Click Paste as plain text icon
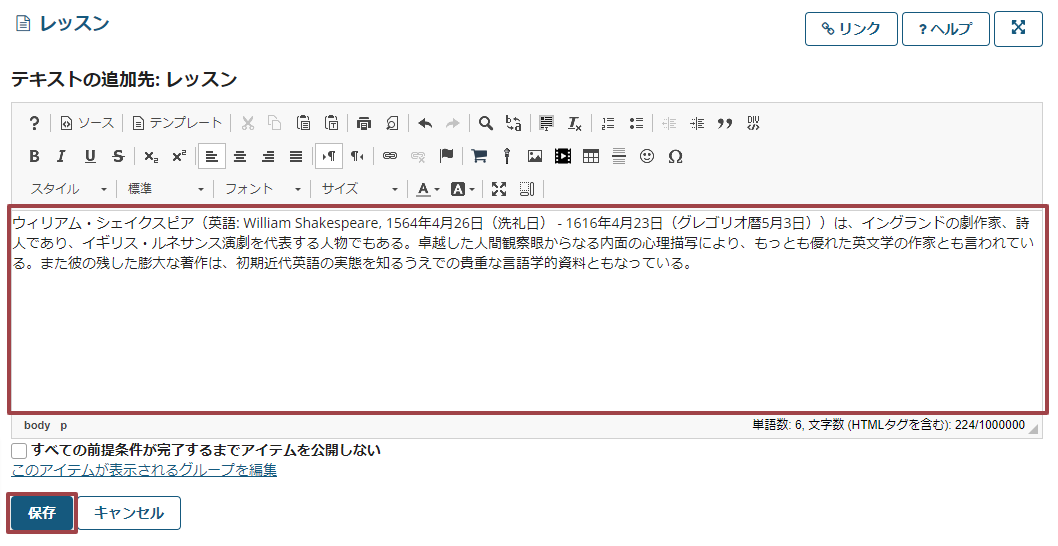The image size is (1058, 546). [331, 123]
